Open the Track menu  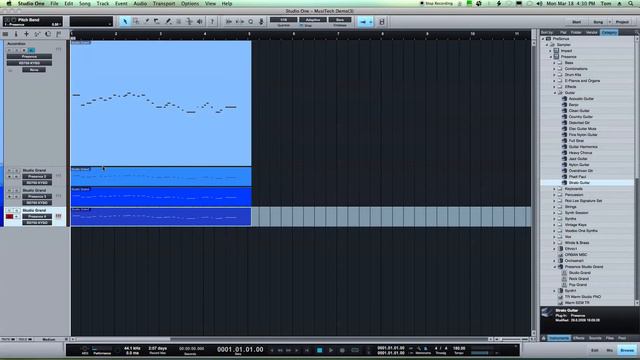click(x=102, y=4)
